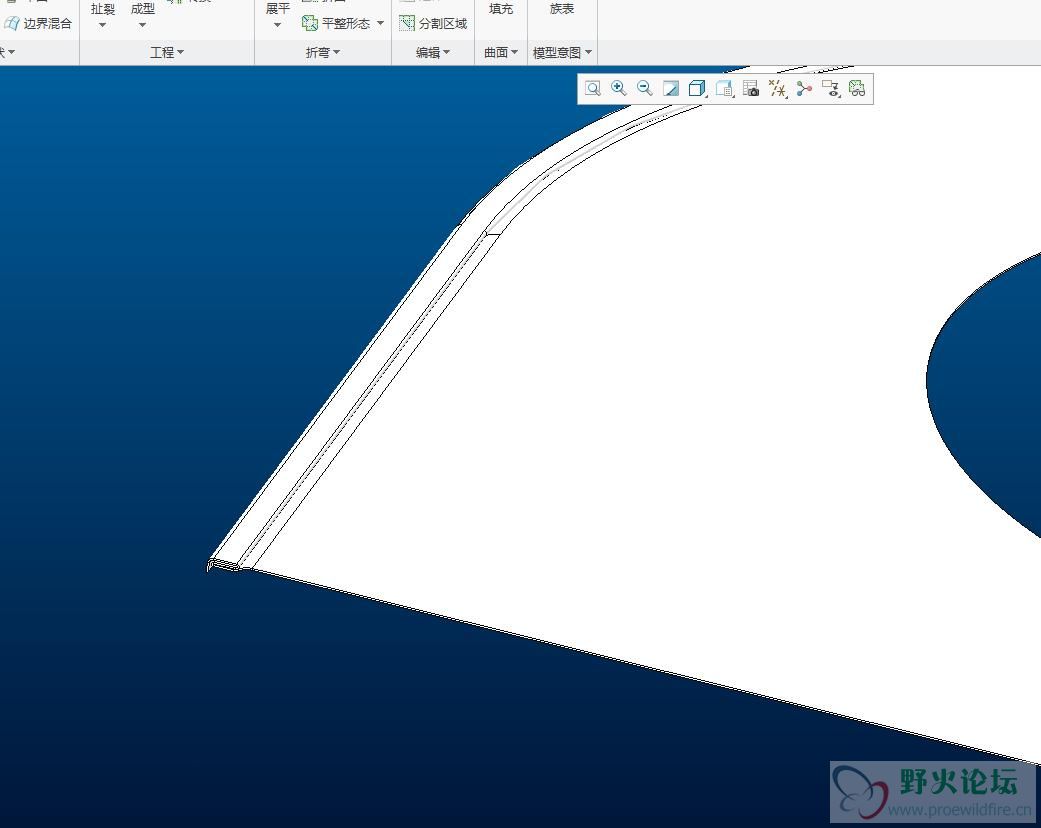Expand the 展平 (Unbend) dropdown arrow
Image resolution: width=1041 pixels, height=828 pixels.
coord(278,25)
